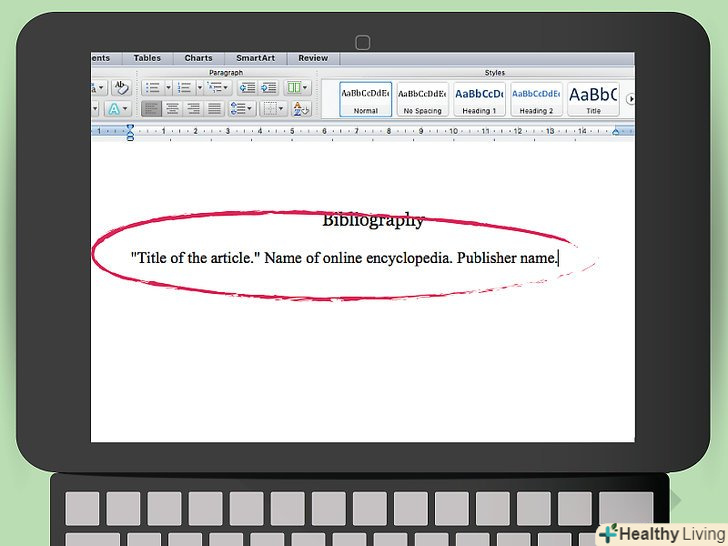The width and height of the screenshot is (728, 546).
Task: Toggle center text alignment
Action: [x=172, y=108]
